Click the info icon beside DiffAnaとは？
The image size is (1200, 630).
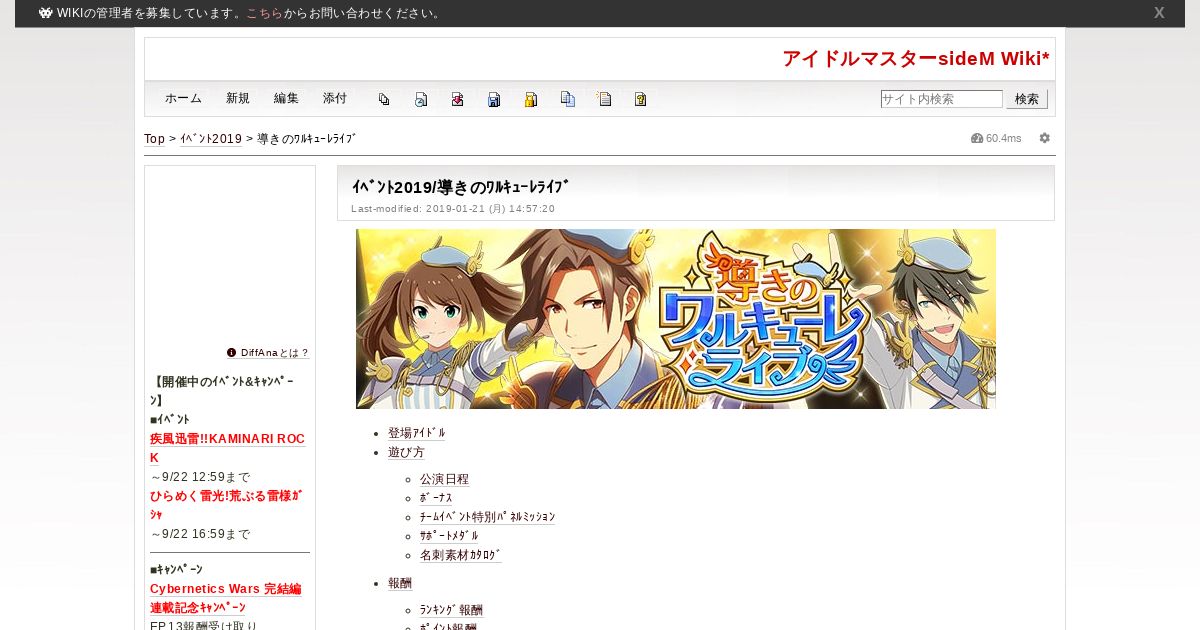pyautogui.click(x=231, y=352)
